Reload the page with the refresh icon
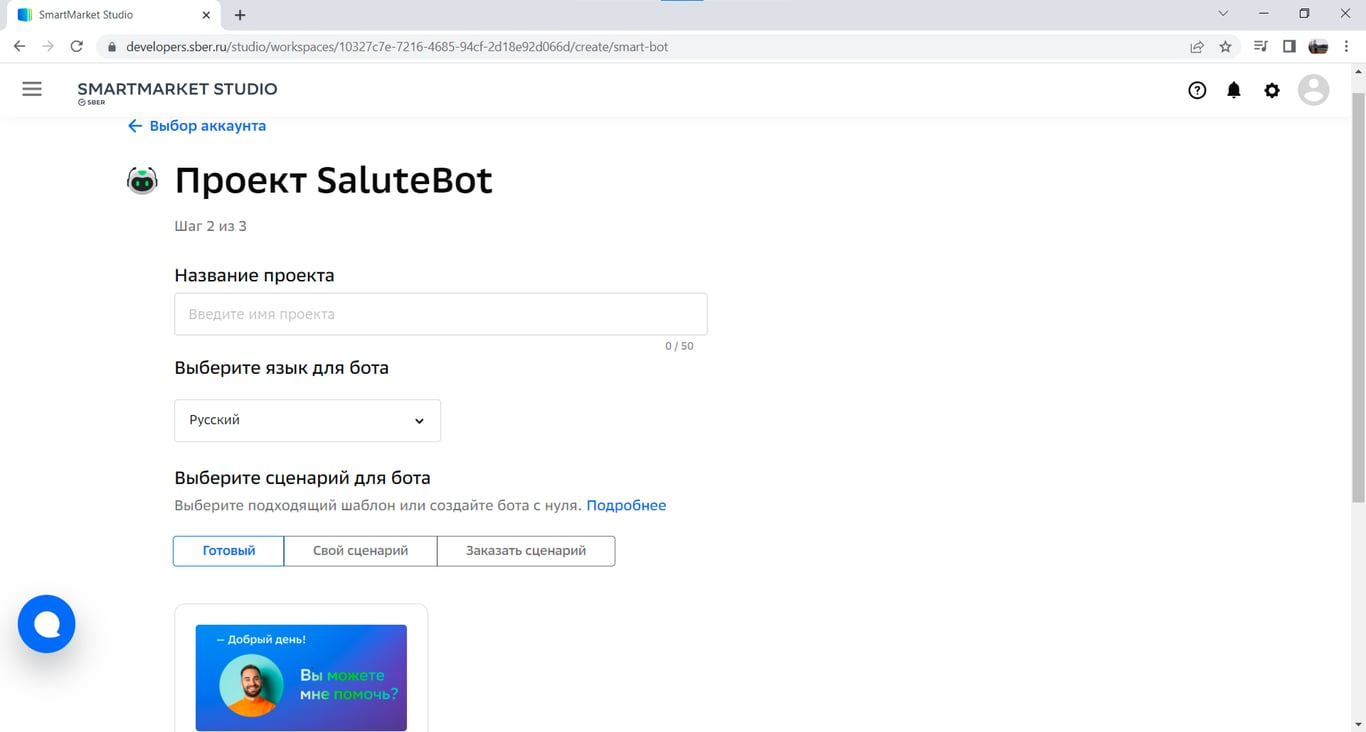The width and height of the screenshot is (1366, 732). click(76, 46)
